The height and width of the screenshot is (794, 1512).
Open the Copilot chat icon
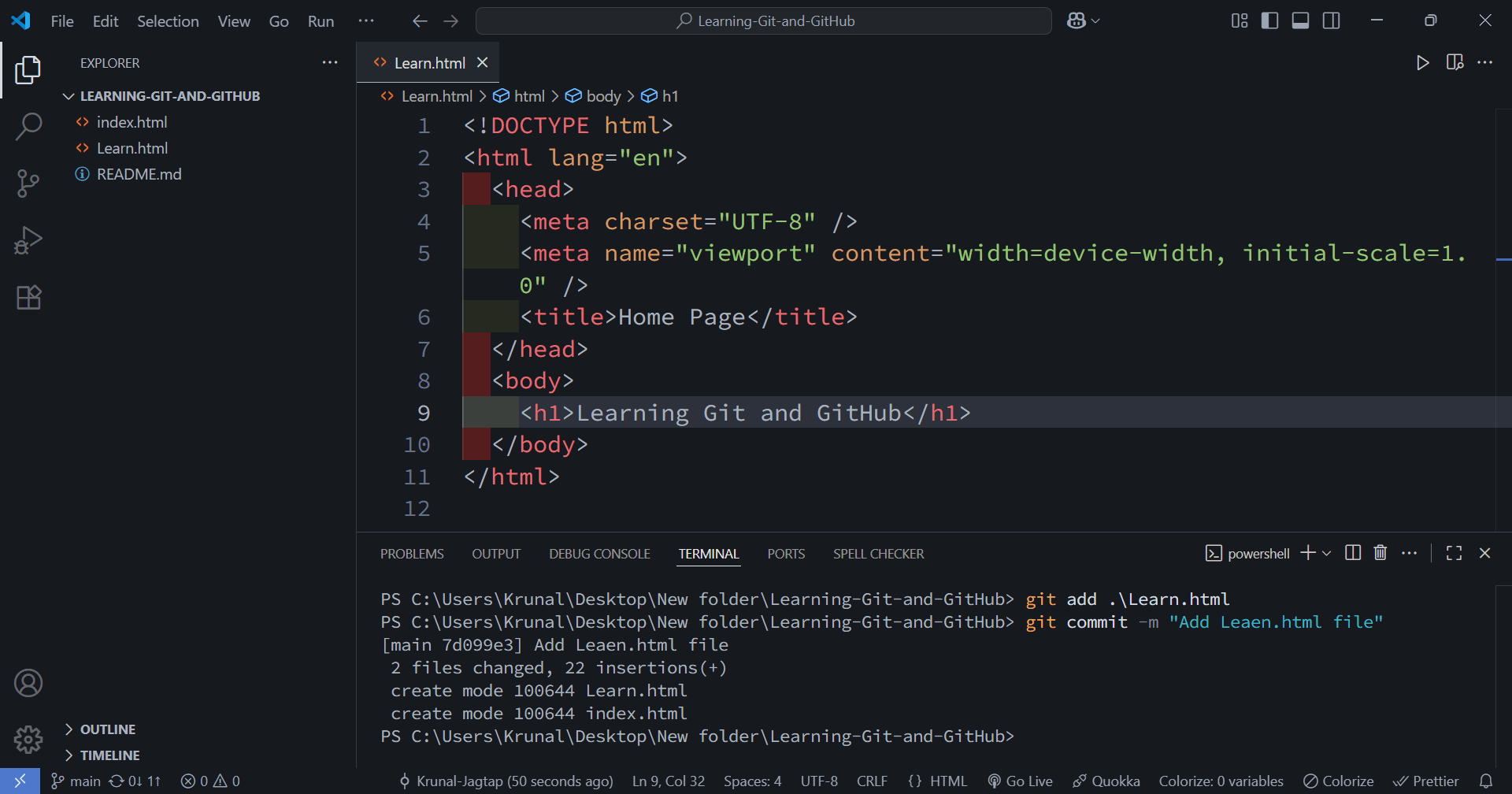[1076, 21]
